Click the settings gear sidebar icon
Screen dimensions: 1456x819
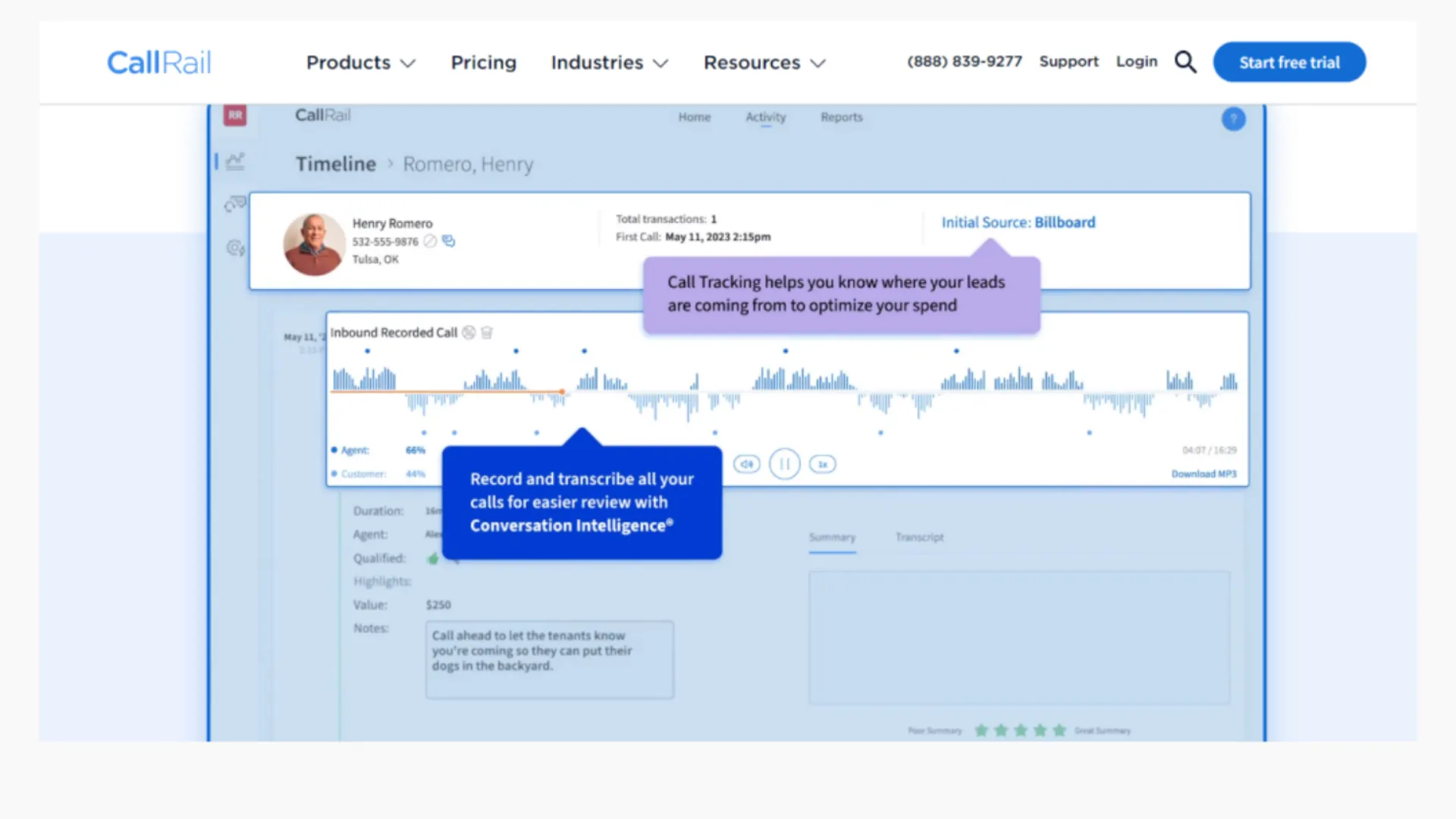point(235,248)
